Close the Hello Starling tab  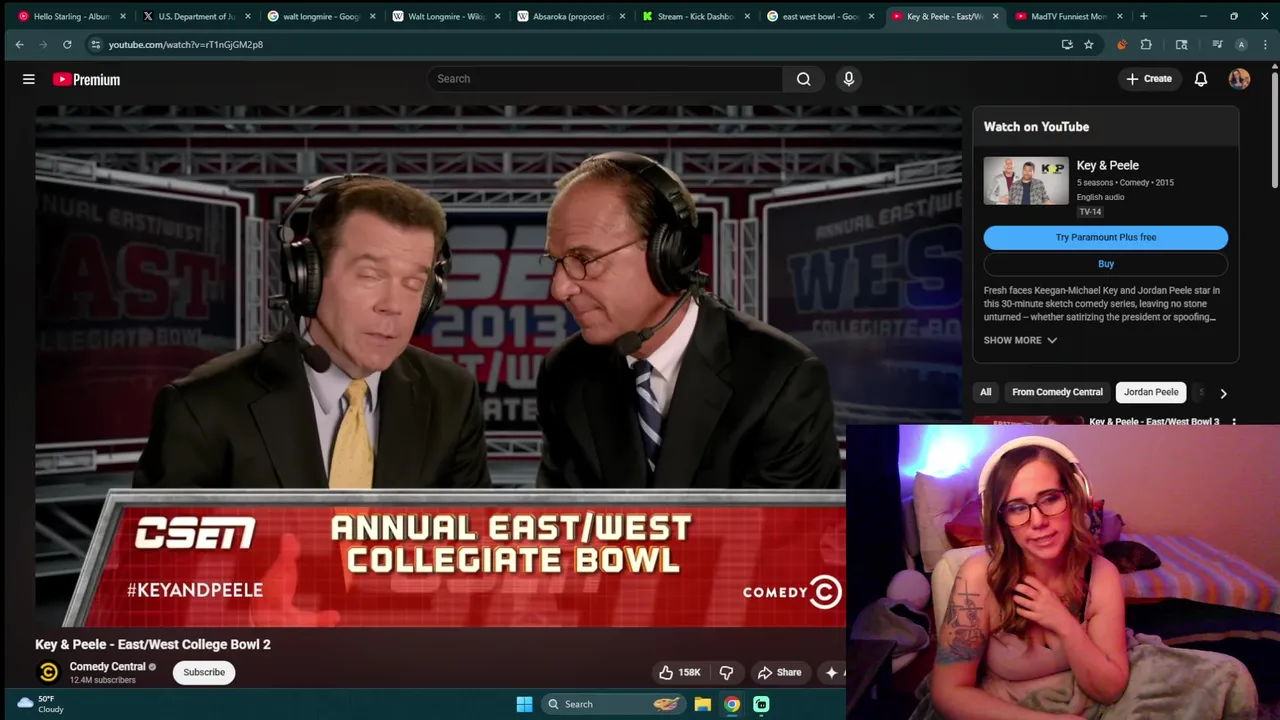pos(123,16)
